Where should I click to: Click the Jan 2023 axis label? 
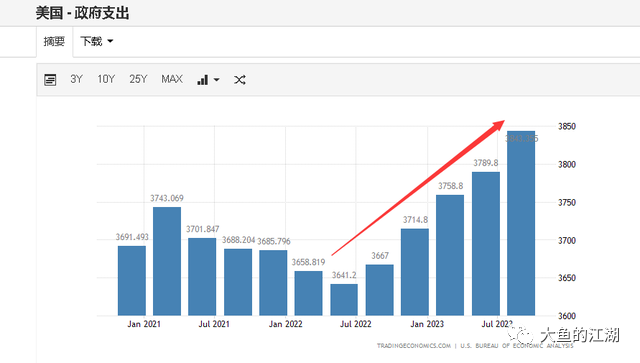tap(427, 324)
